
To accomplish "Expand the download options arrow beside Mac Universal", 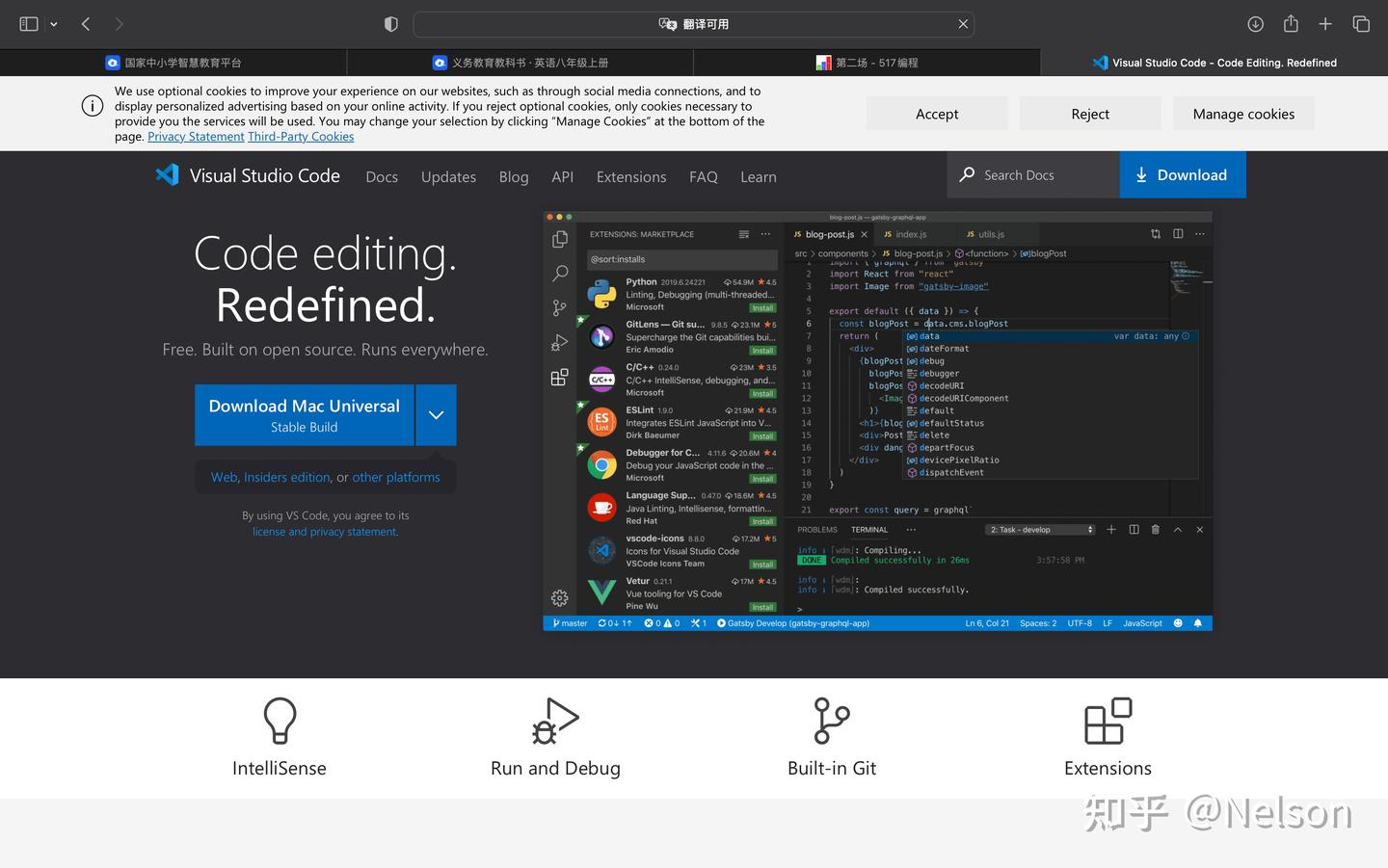I will point(436,415).
